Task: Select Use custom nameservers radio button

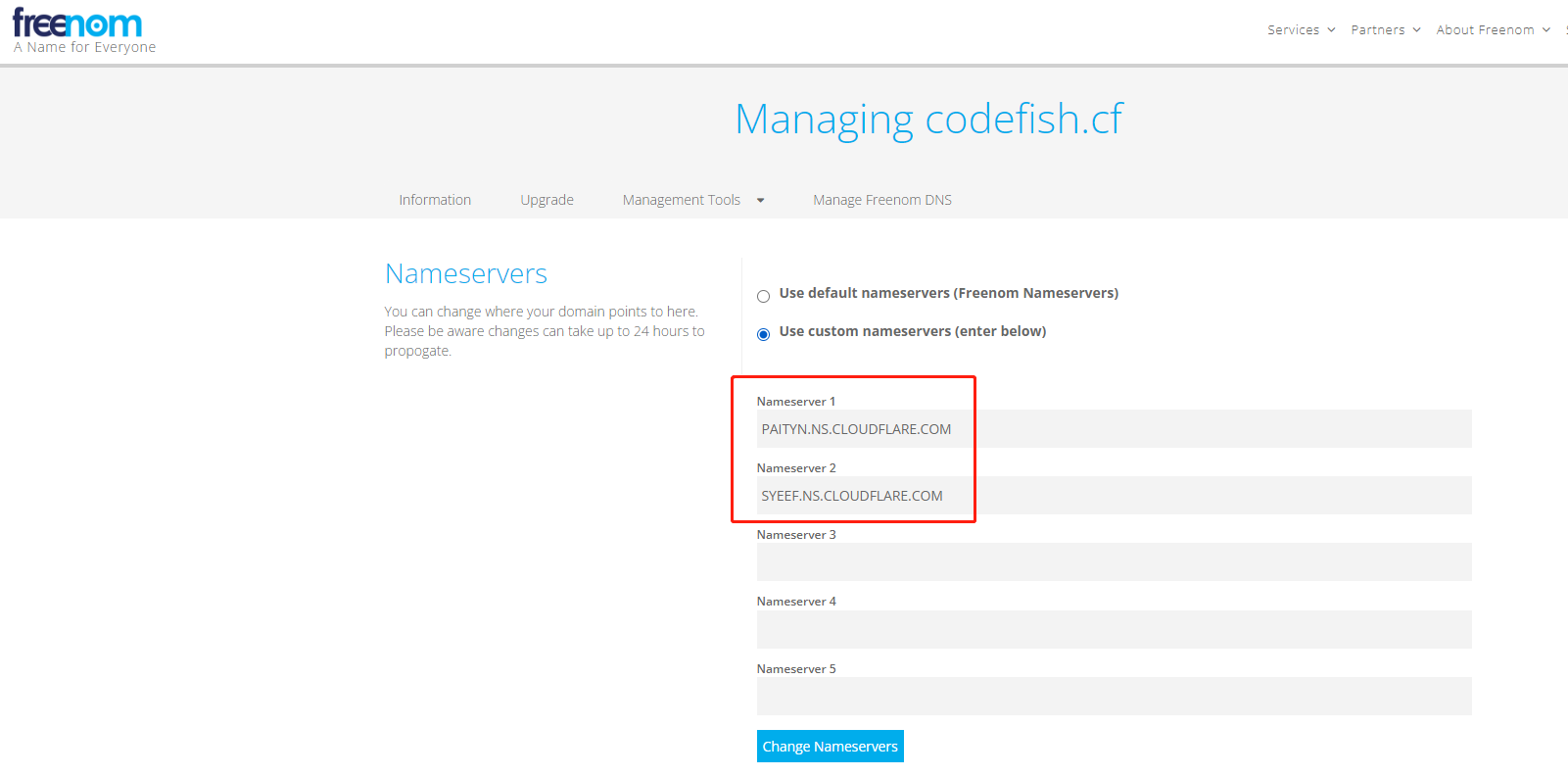Action: click(763, 334)
